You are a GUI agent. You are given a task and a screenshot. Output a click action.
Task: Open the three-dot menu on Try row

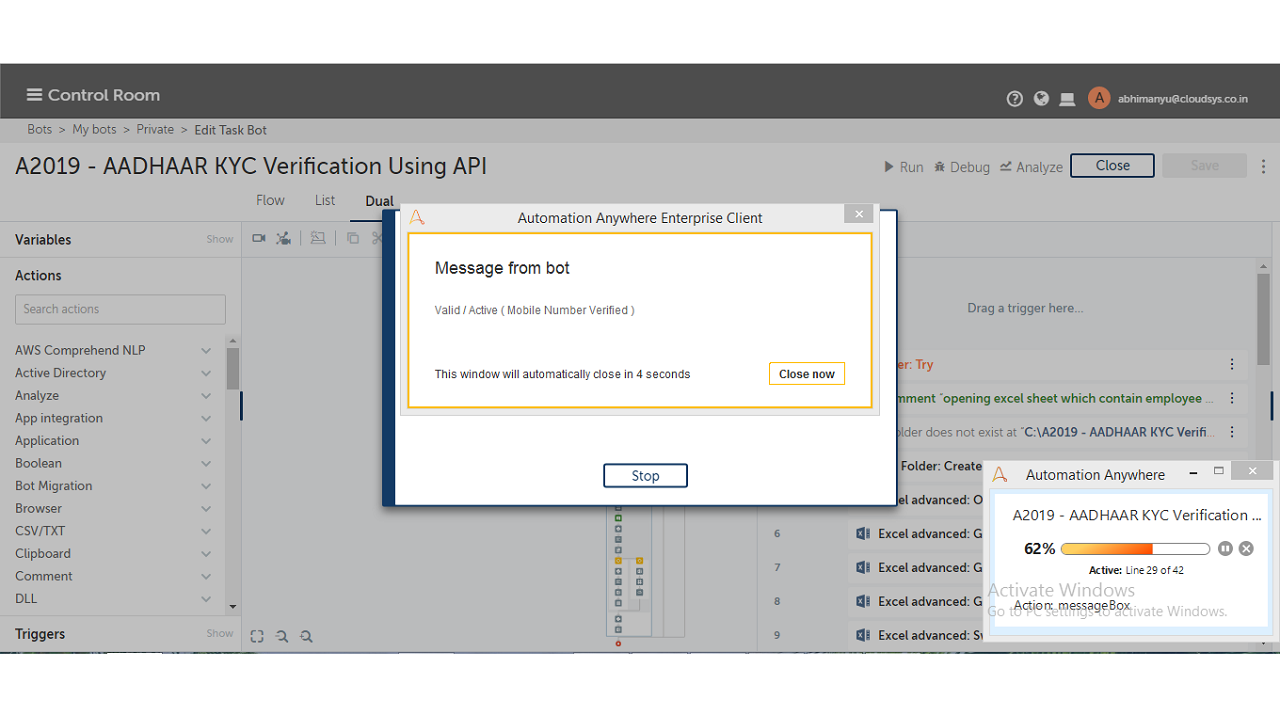click(1232, 365)
